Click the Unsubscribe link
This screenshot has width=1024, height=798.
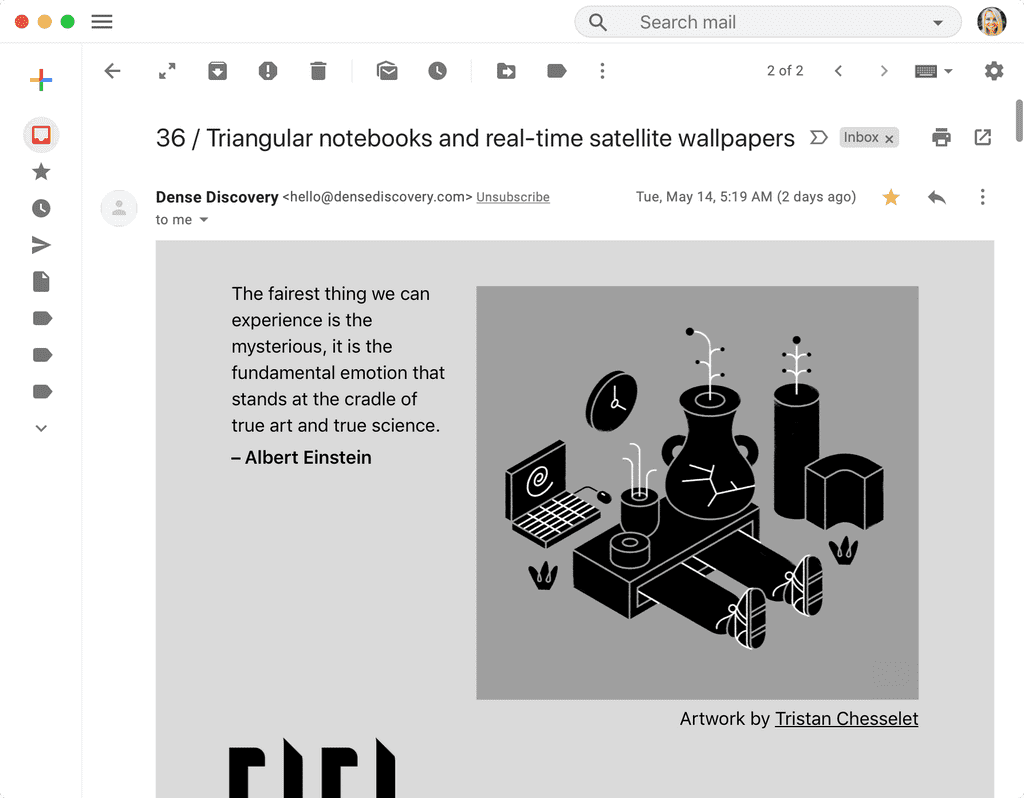[x=513, y=197]
